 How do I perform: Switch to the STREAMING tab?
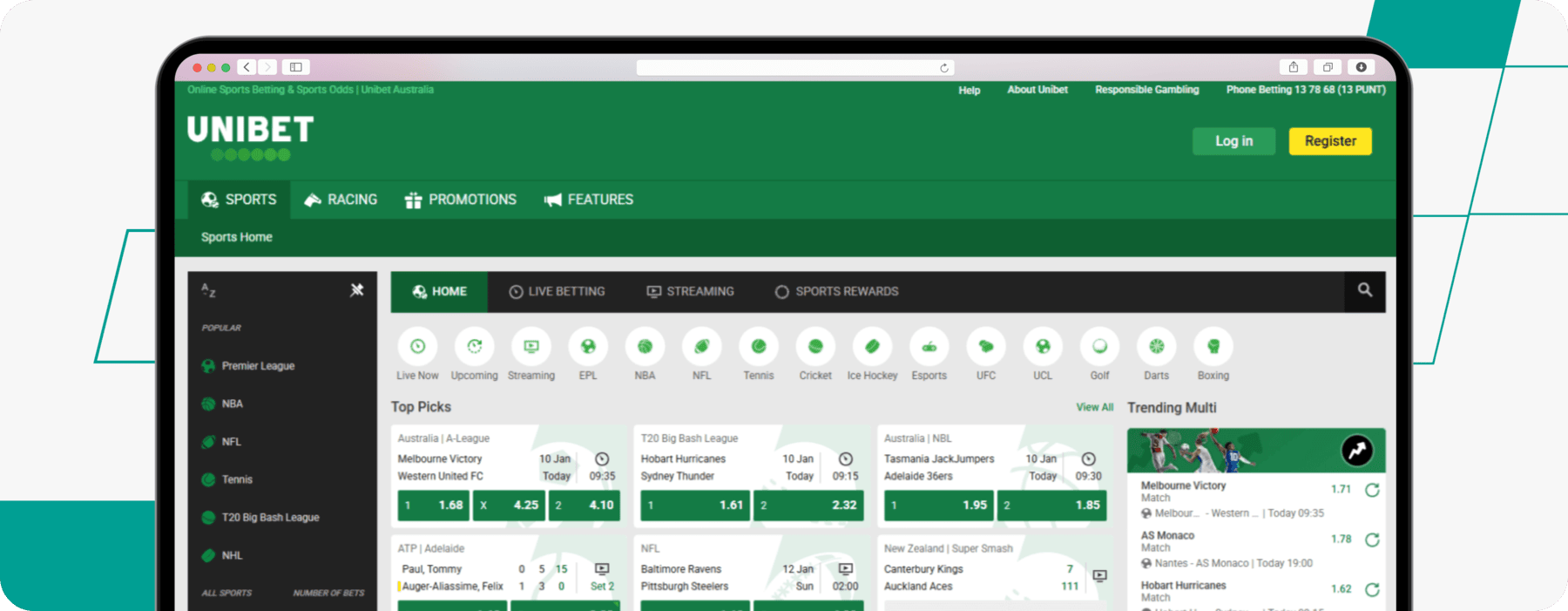point(690,291)
